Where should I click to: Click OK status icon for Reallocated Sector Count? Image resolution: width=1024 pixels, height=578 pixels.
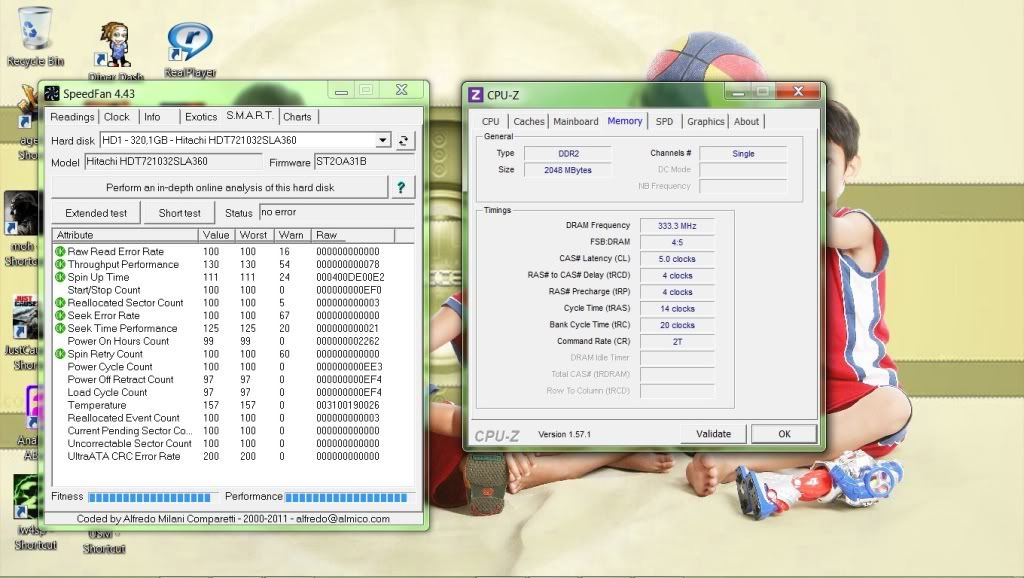(60, 302)
